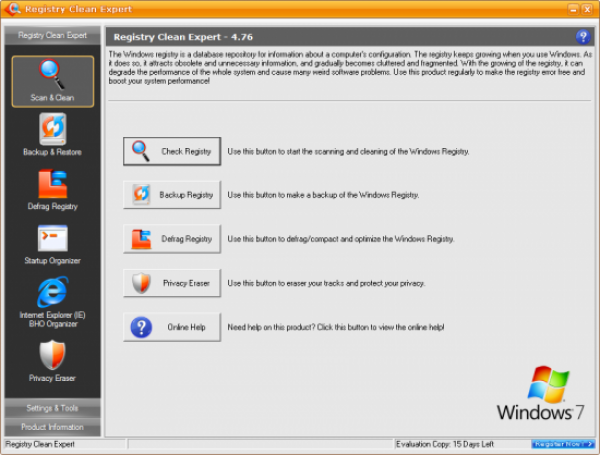Click the 'make a backup' description text
This screenshot has height=455, width=600.
point(323,195)
